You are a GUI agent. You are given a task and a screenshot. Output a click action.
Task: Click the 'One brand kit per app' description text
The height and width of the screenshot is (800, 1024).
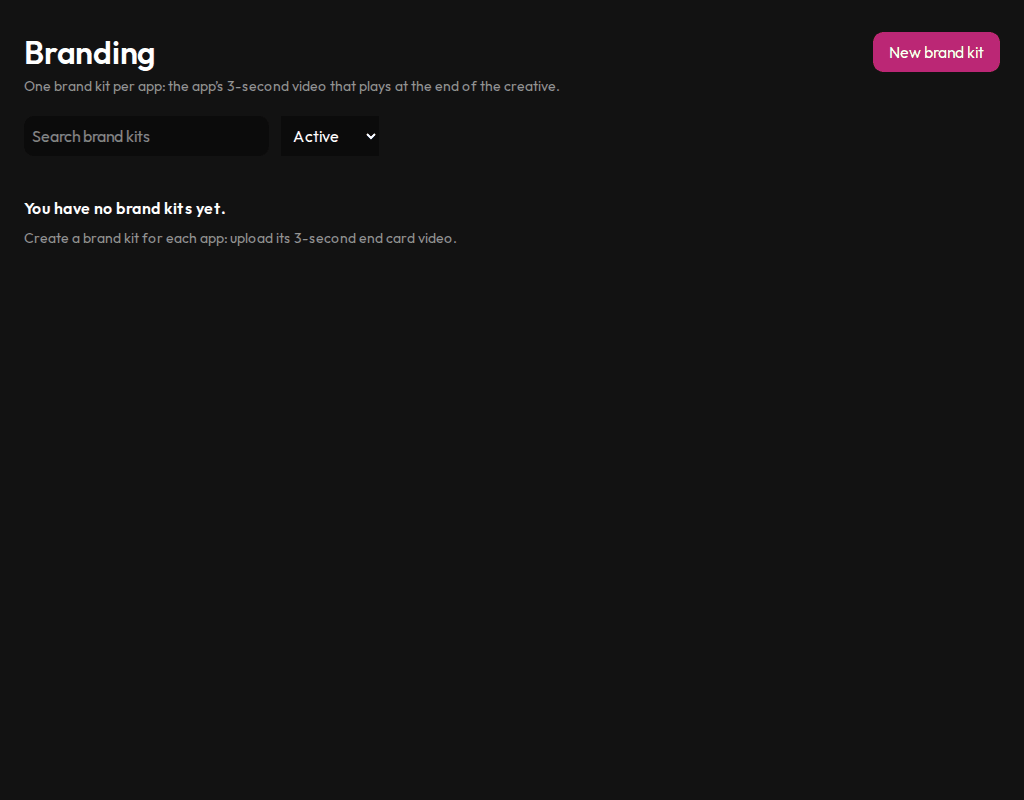[292, 86]
